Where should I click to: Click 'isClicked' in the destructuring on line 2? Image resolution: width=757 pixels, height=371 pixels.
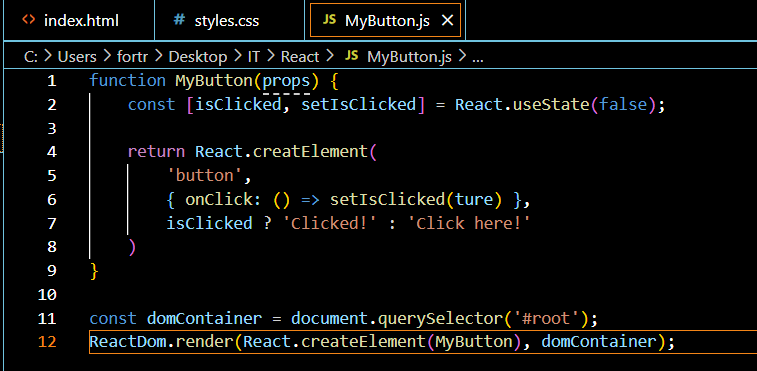(238, 105)
